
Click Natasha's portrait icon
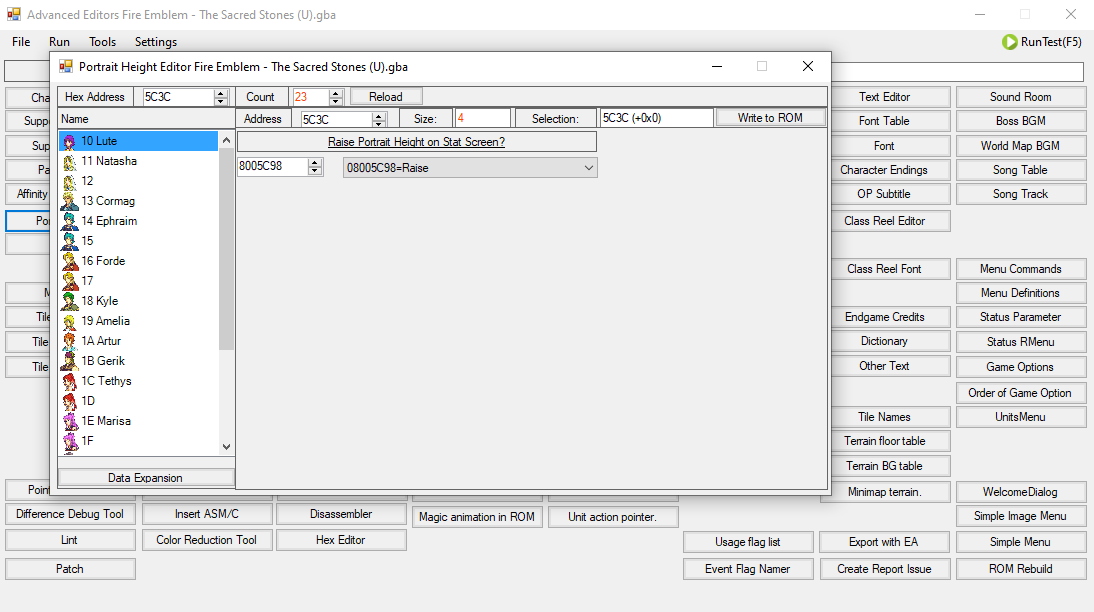[69, 161]
